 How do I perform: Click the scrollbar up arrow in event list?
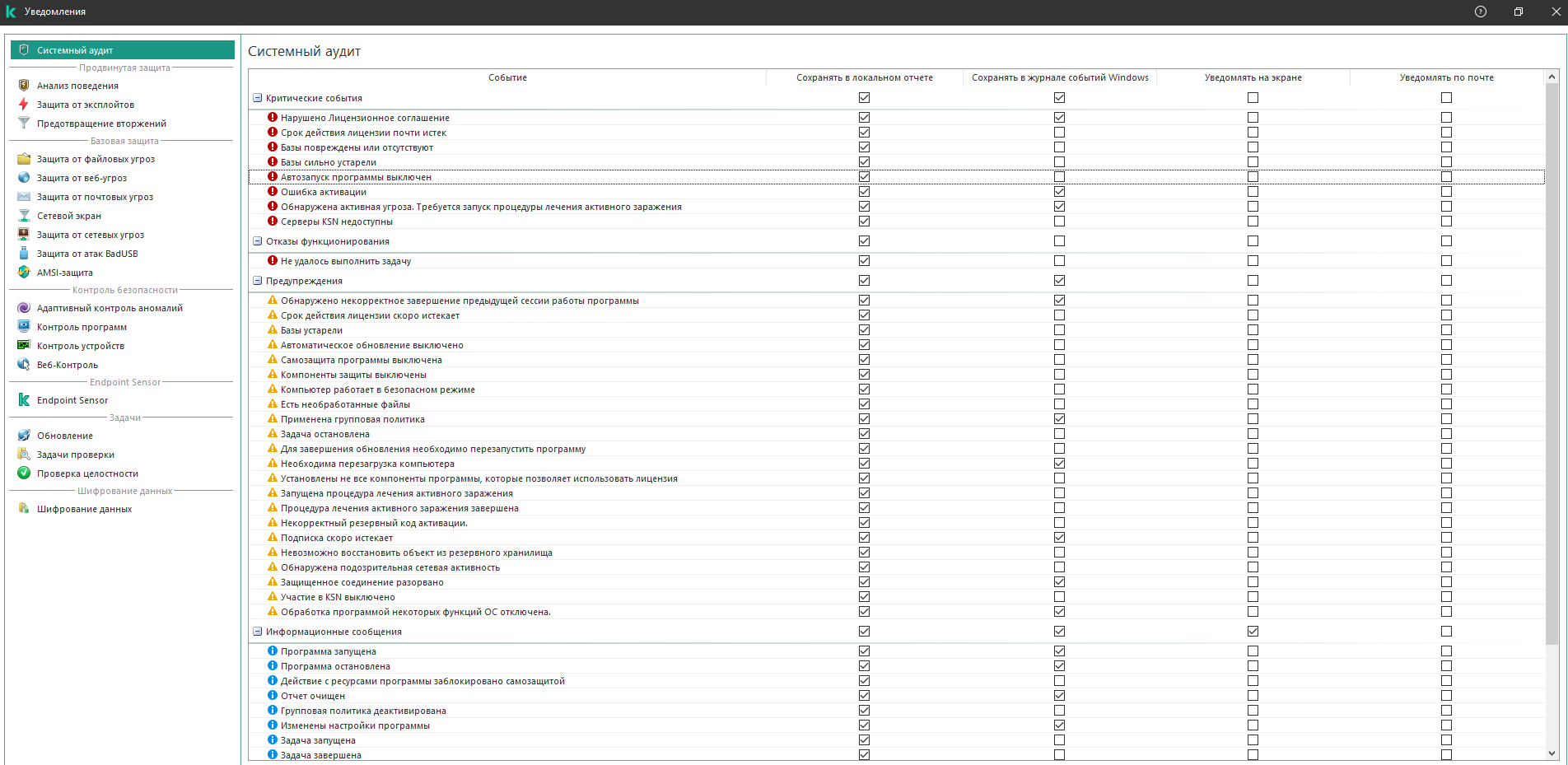tap(1552, 77)
